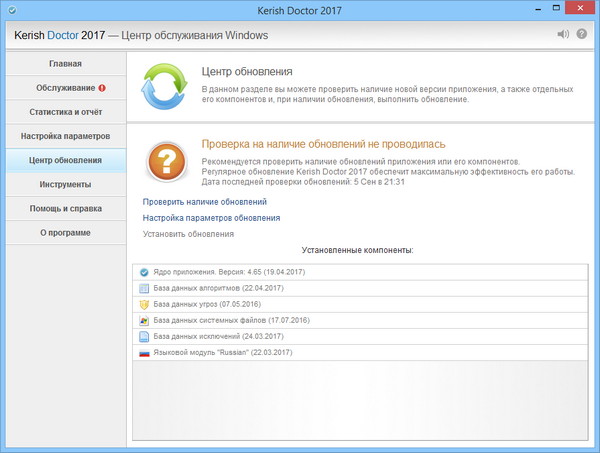The width and height of the screenshot is (600, 453).
Task: Select row Языковой модуль "Russian"
Action: point(360,353)
